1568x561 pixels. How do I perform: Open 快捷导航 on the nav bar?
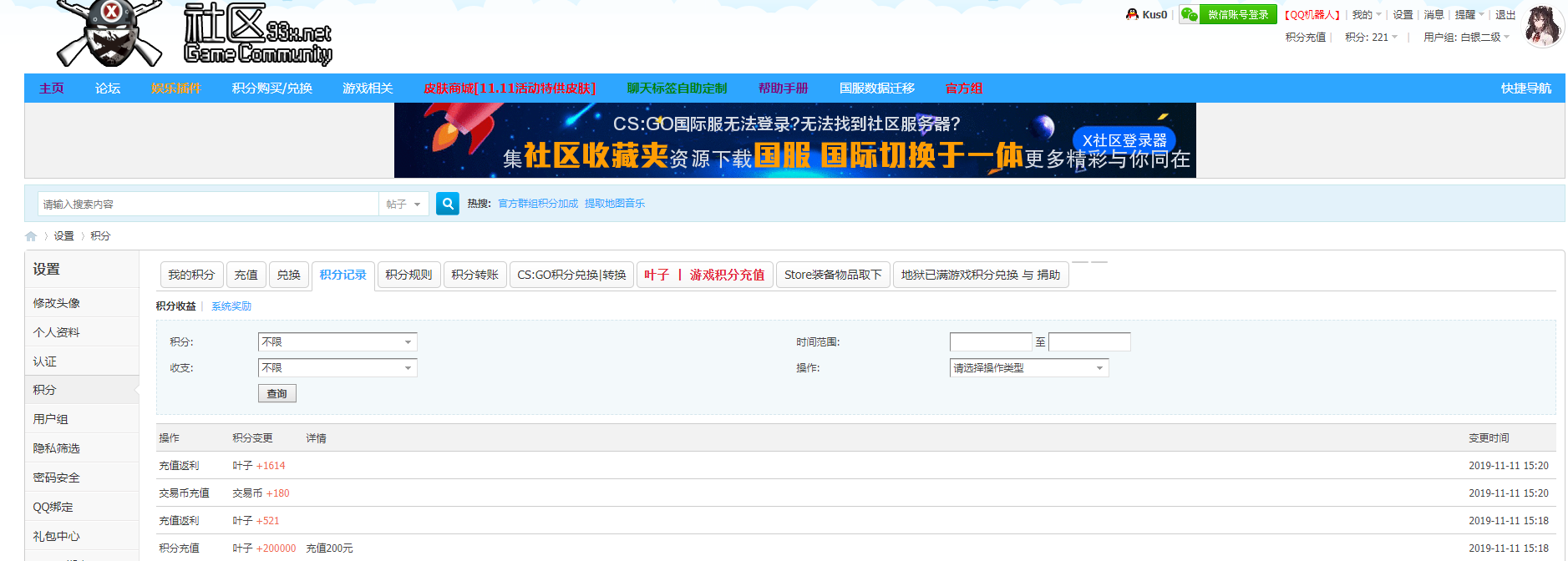coord(1526,88)
